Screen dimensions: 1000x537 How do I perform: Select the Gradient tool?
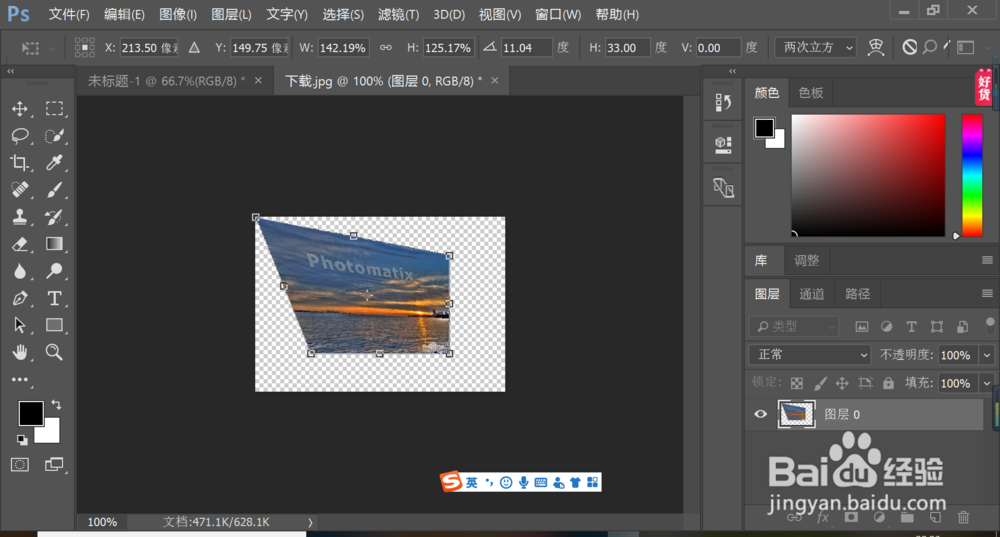[x=54, y=244]
